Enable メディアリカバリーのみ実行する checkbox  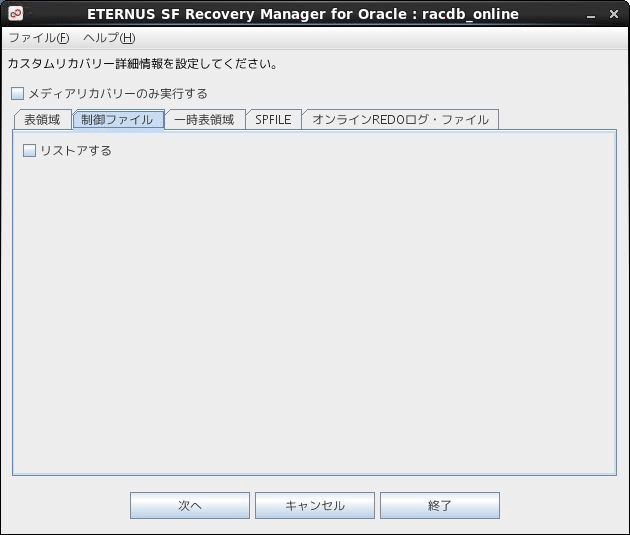tap(17, 94)
